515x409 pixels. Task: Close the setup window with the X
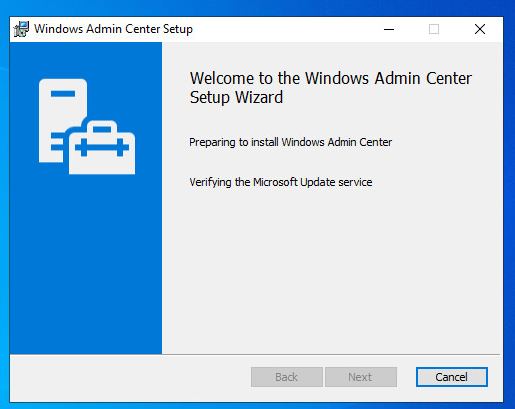pyautogui.click(x=480, y=29)
